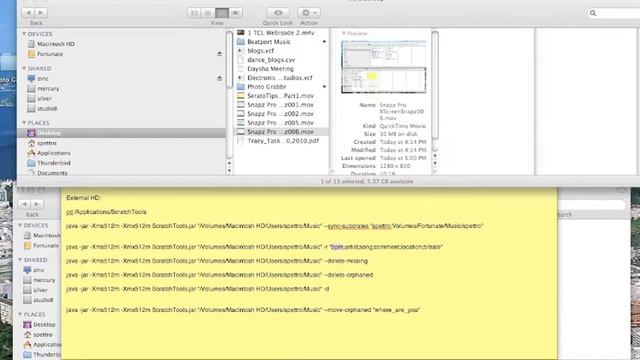This screenshot has width=640, height=360.
Task: Go forward in the top Finder window
Action: (x=41, y=13)
